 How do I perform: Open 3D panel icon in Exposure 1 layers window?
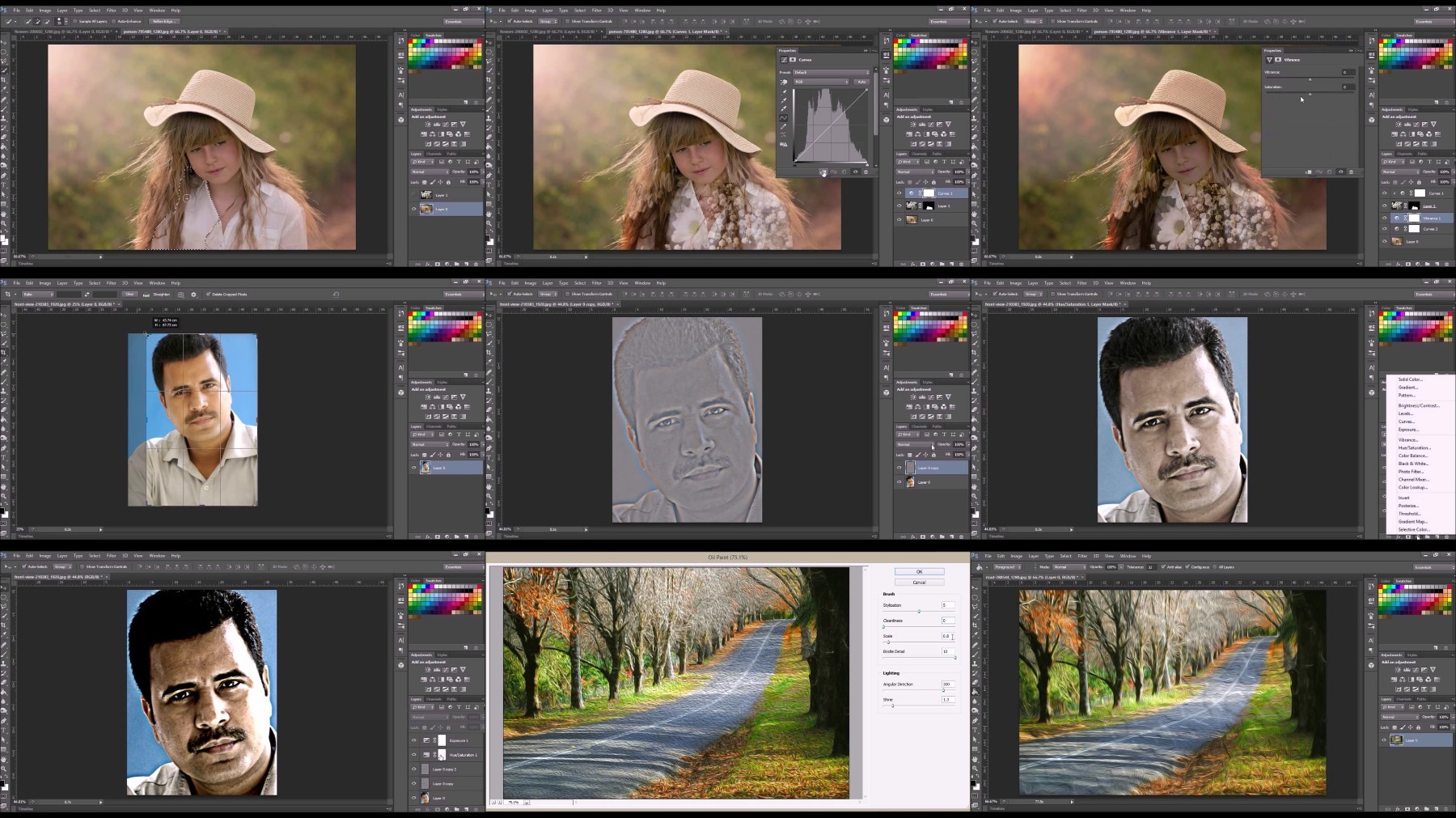(x=401, y=665)
